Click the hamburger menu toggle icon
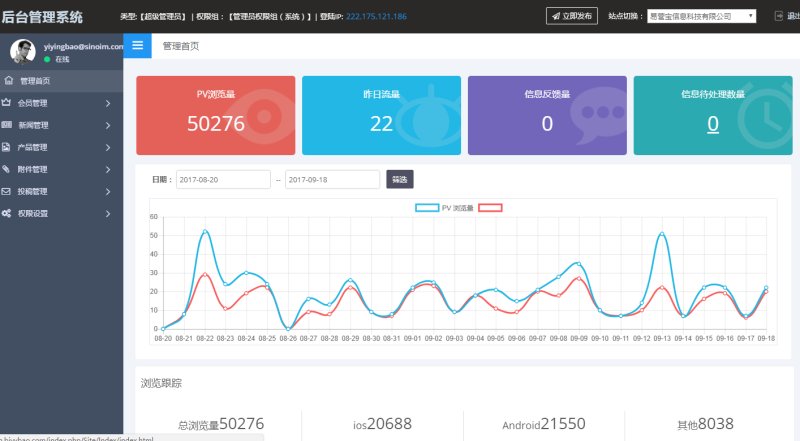The height and width of the screenshot is (441, 800). 137,46
